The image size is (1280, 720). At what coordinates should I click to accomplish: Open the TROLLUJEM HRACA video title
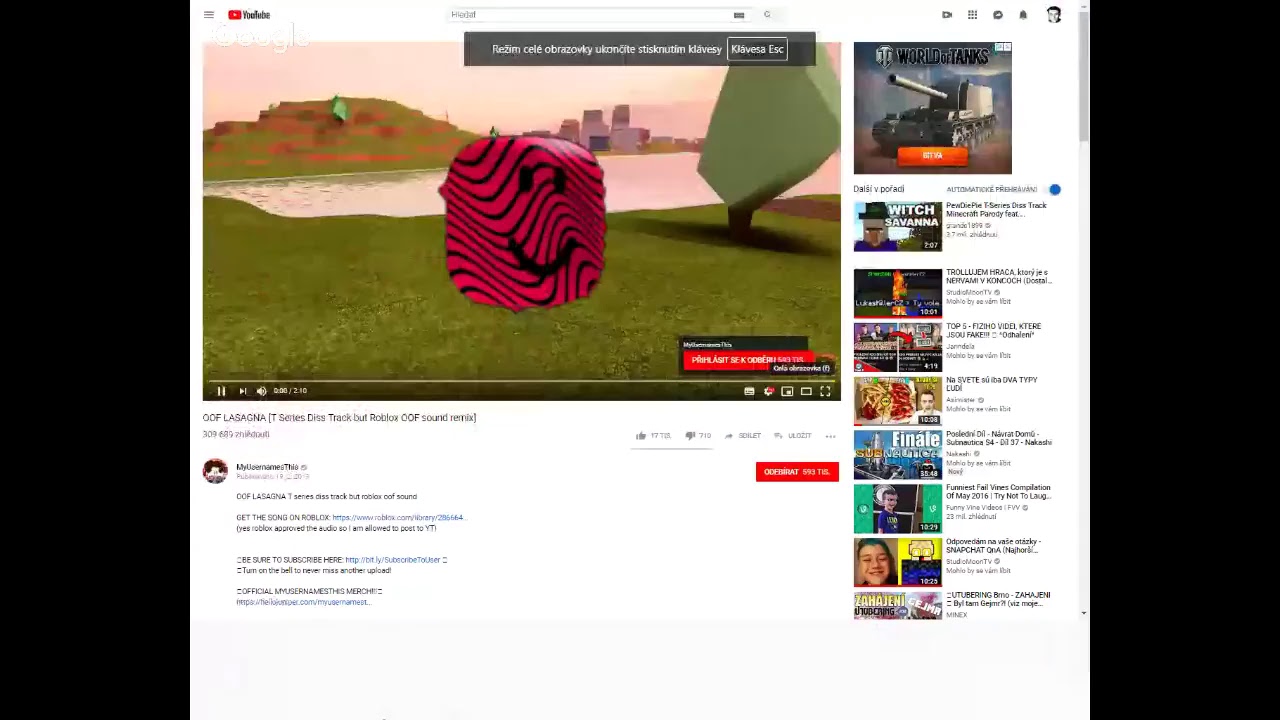(999, 276)
